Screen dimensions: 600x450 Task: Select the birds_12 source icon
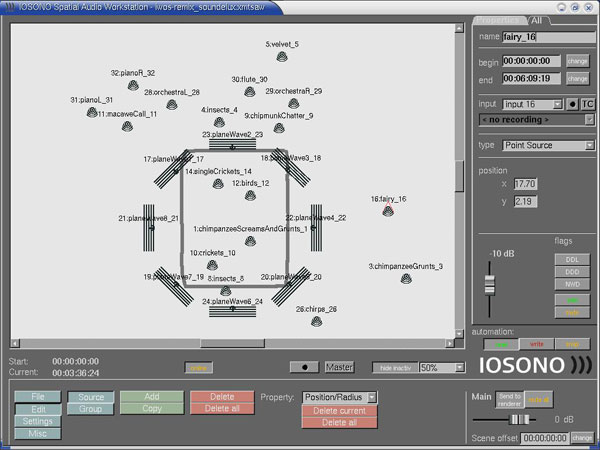[x=250, y=196]
